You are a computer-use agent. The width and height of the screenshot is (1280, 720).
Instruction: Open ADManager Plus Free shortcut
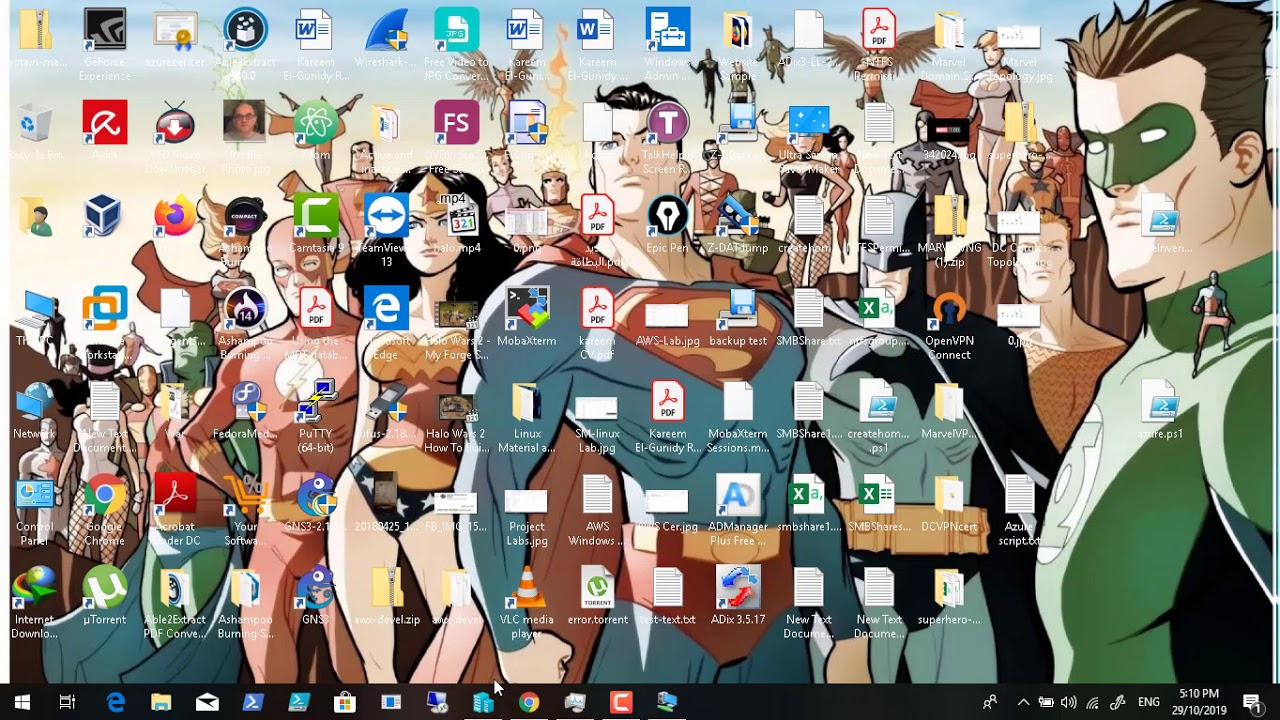pos(738,495)
